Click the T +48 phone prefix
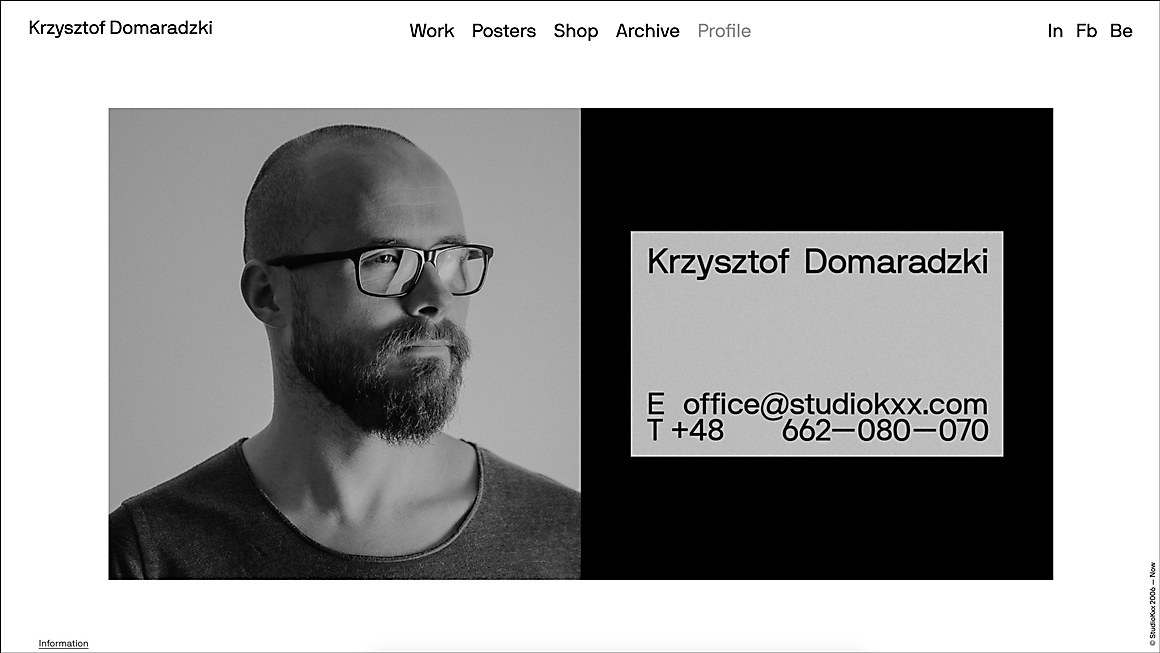This screenshot has height=653, width=1160. pos(685,430)
